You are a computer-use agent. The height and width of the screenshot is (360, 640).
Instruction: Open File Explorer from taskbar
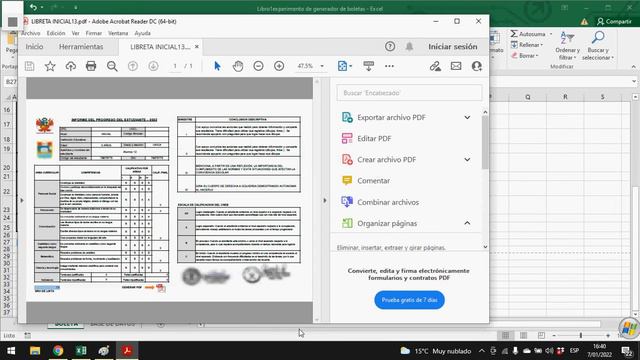tap(35, 351)
